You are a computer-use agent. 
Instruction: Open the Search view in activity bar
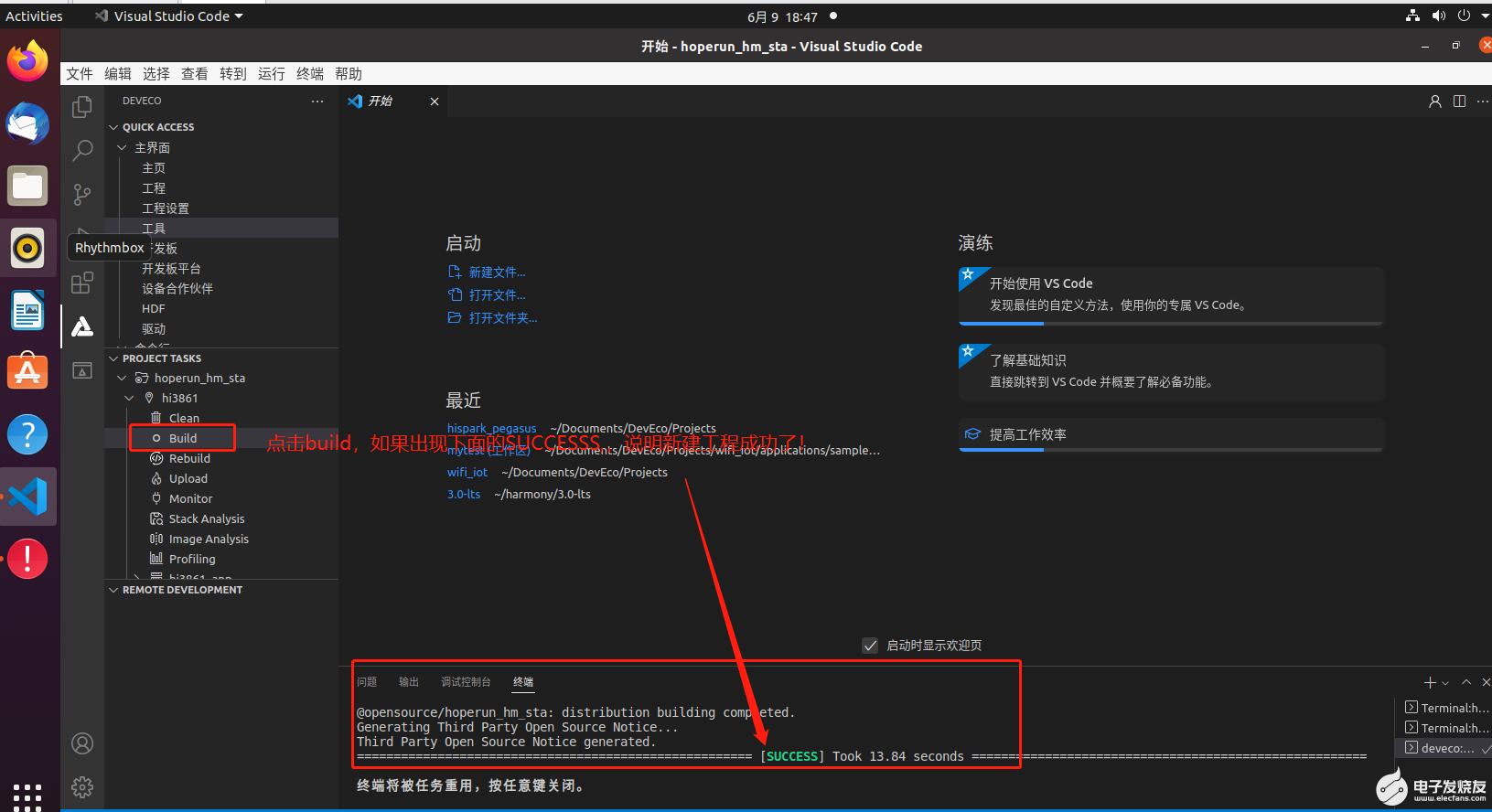(x=82, y=150)
